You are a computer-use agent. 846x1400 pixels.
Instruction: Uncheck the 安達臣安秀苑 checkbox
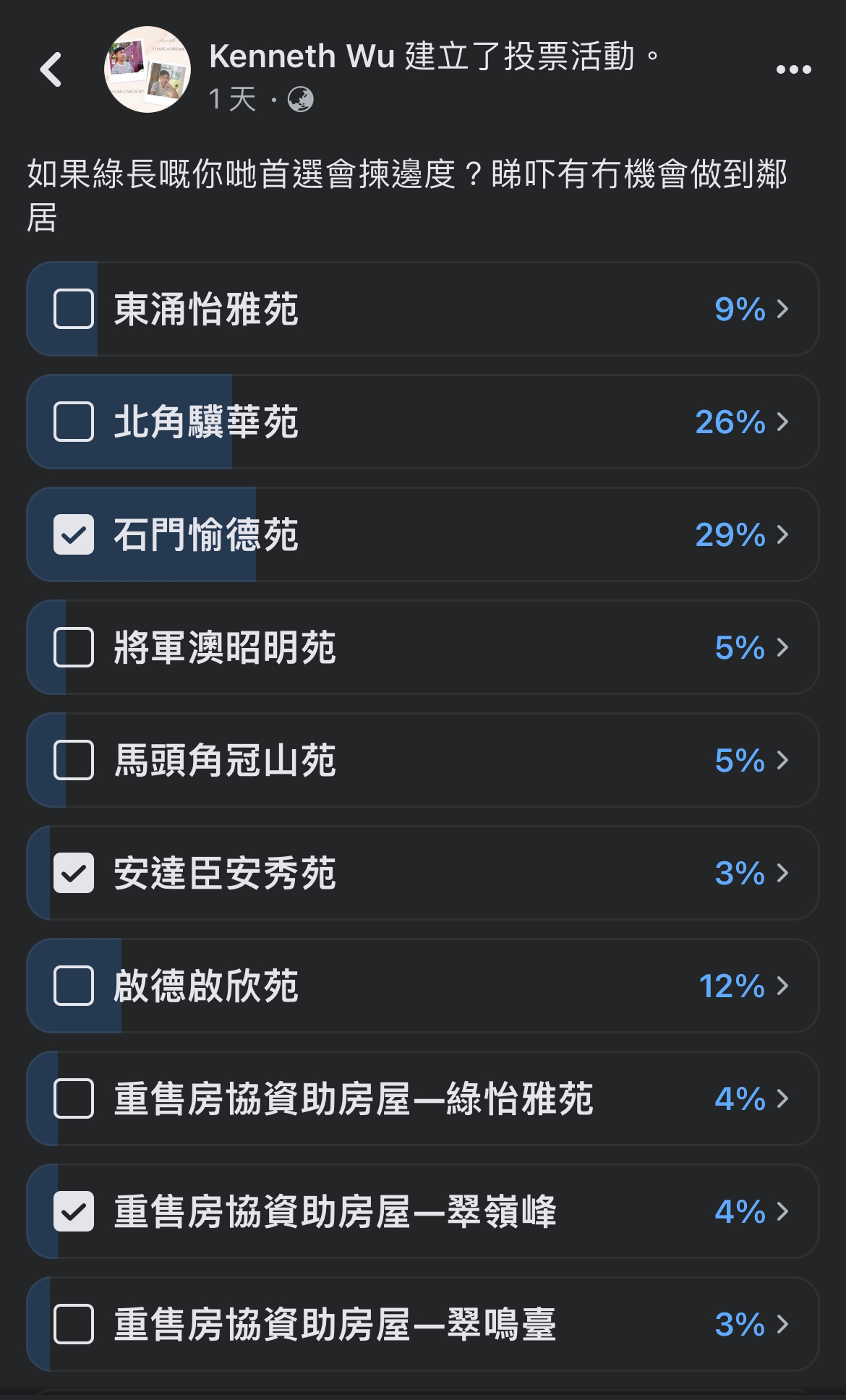(x=74, y=873)
